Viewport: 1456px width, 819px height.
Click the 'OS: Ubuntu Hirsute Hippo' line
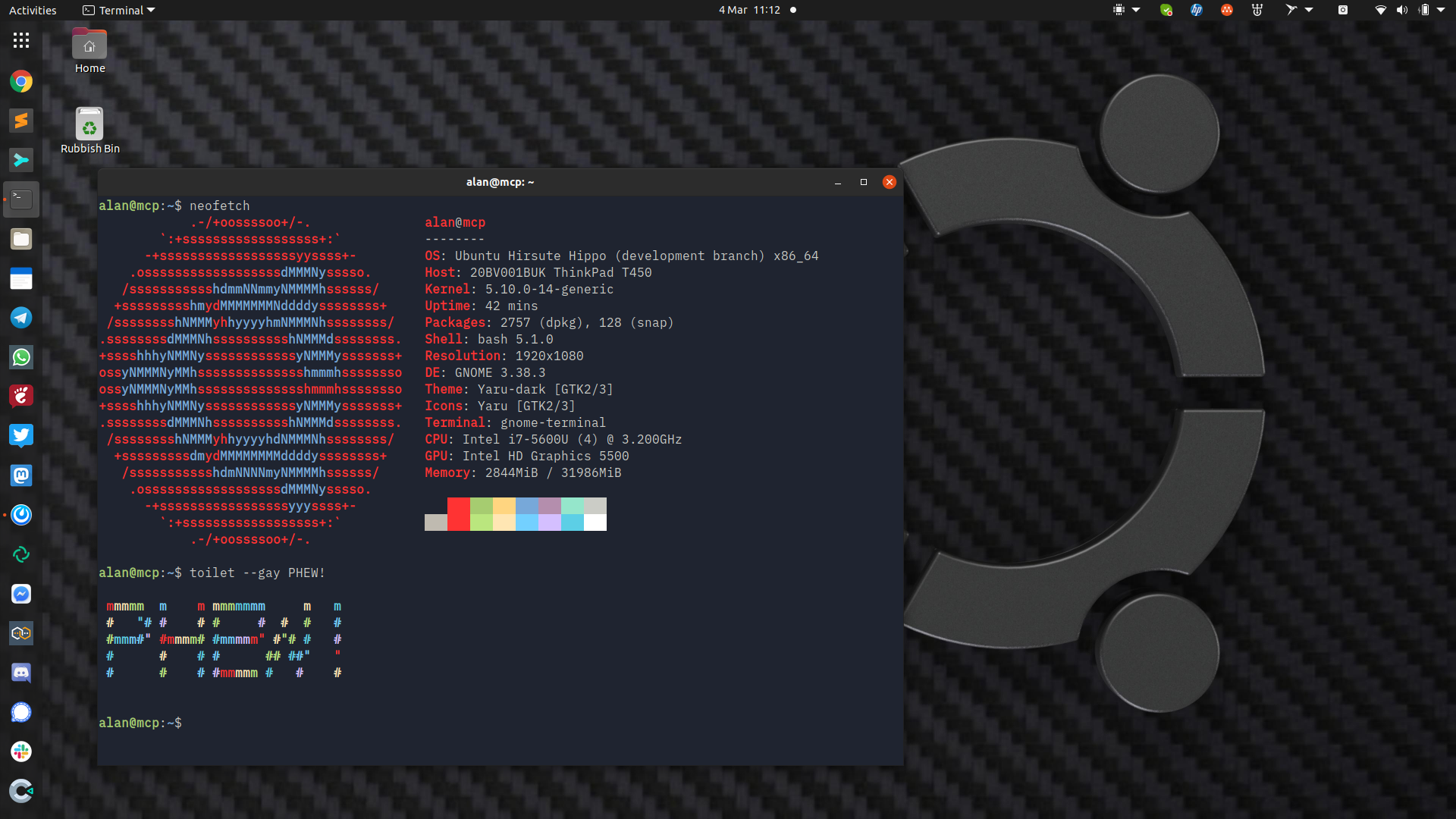pos(622,256)
